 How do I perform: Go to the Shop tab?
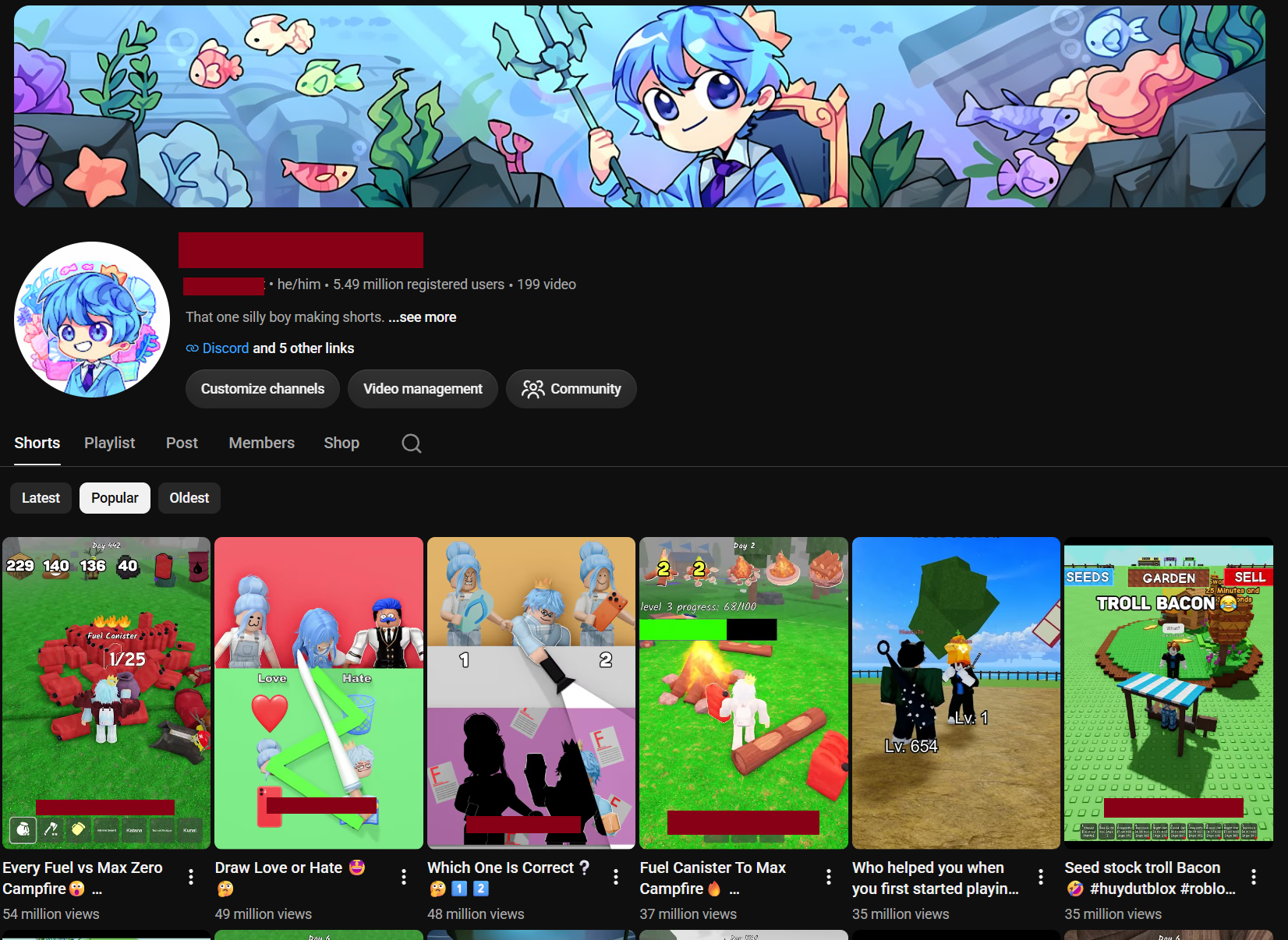(x=341, y=443)
